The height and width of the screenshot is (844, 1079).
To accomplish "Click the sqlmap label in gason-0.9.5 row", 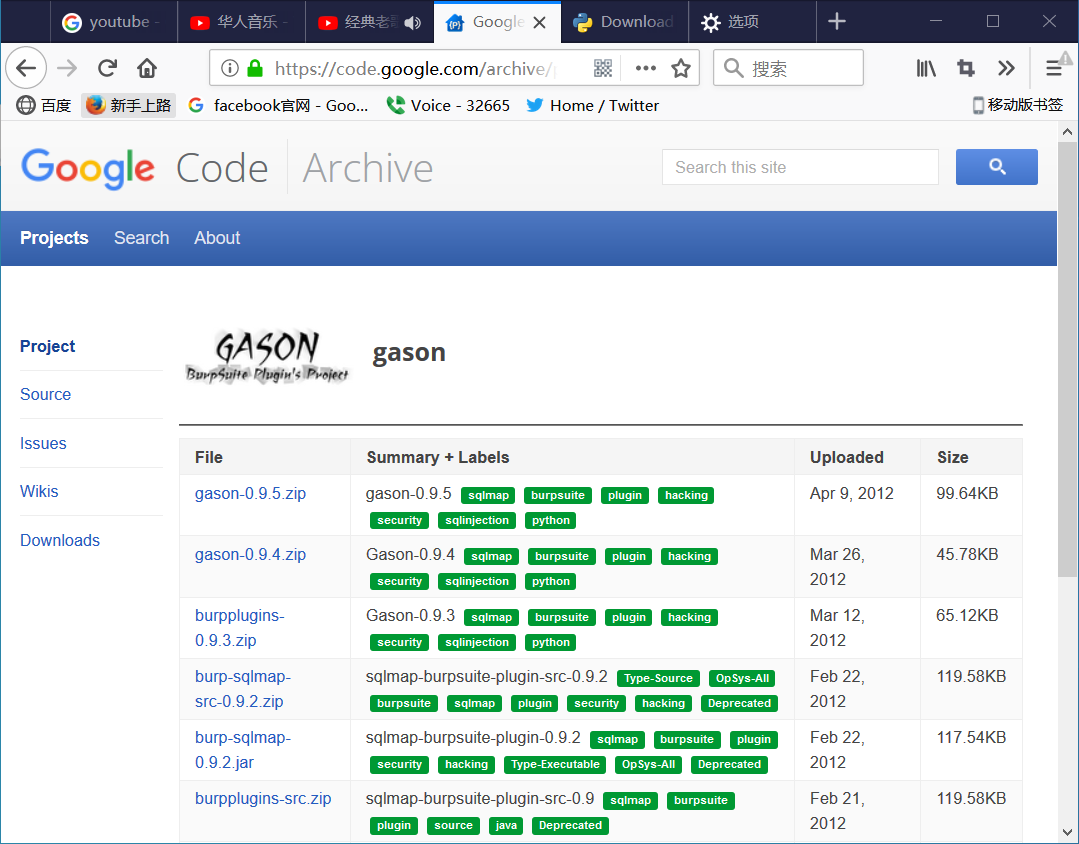I will pyautogui.click(x=489, y=495).
